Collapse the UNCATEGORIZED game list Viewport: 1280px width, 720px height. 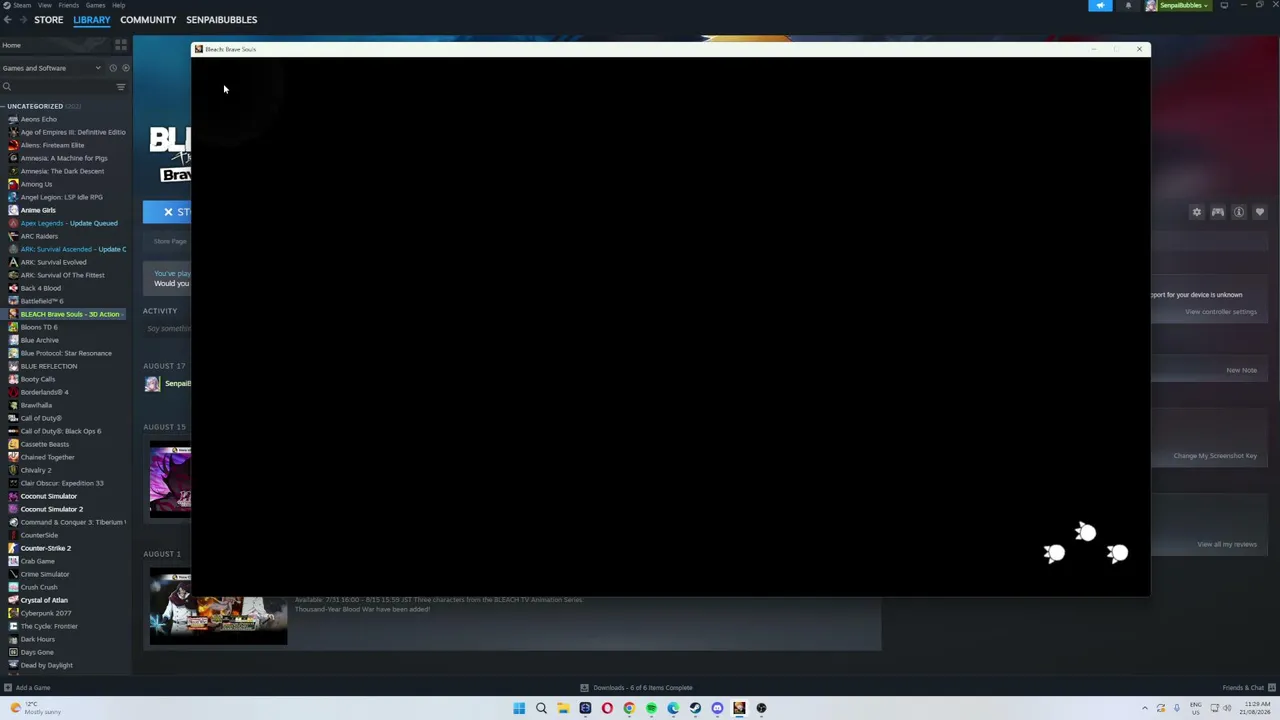[x=35, y=106]
